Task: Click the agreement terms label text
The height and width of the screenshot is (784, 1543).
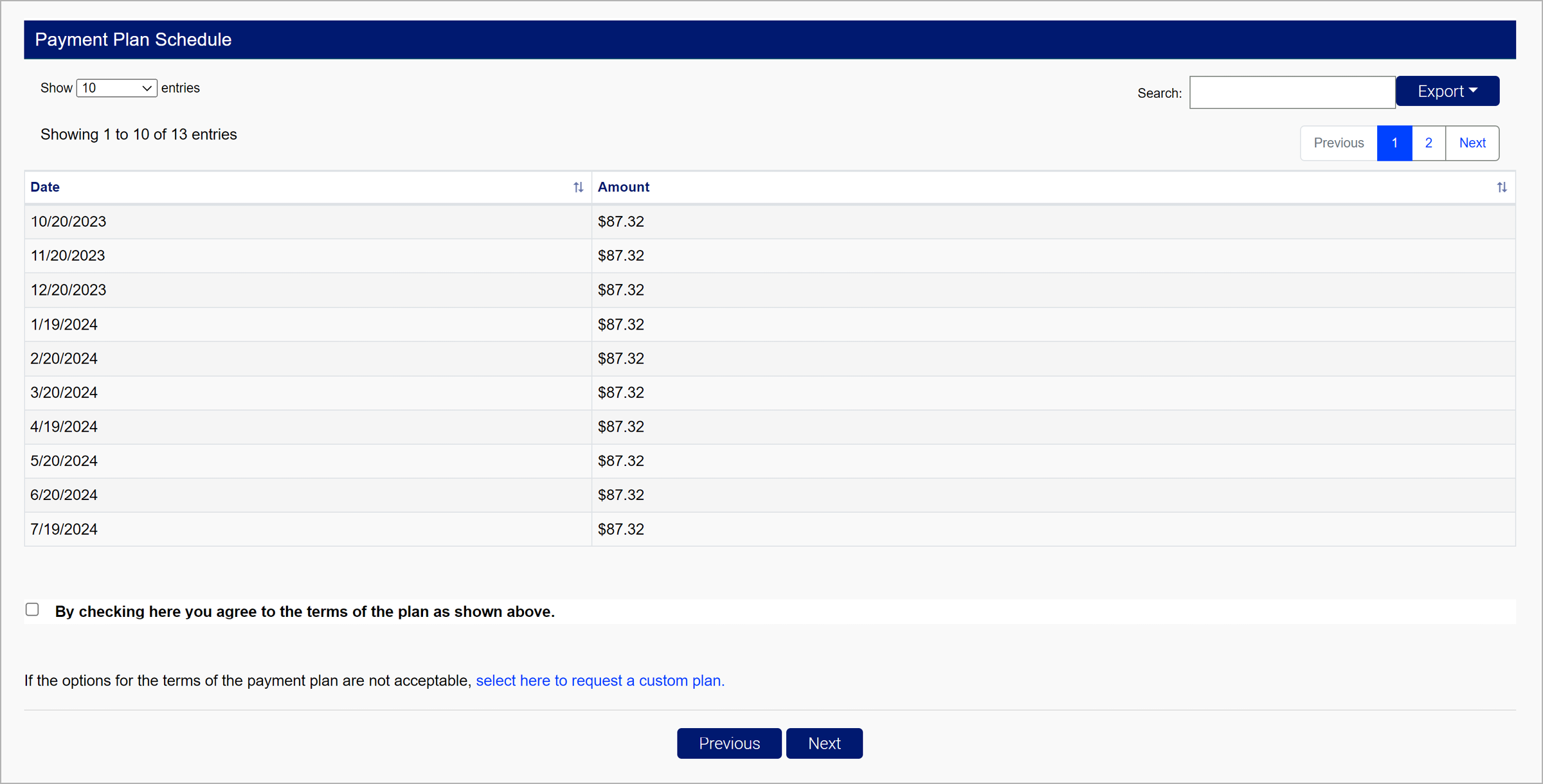Action: [x=305, y=611]
